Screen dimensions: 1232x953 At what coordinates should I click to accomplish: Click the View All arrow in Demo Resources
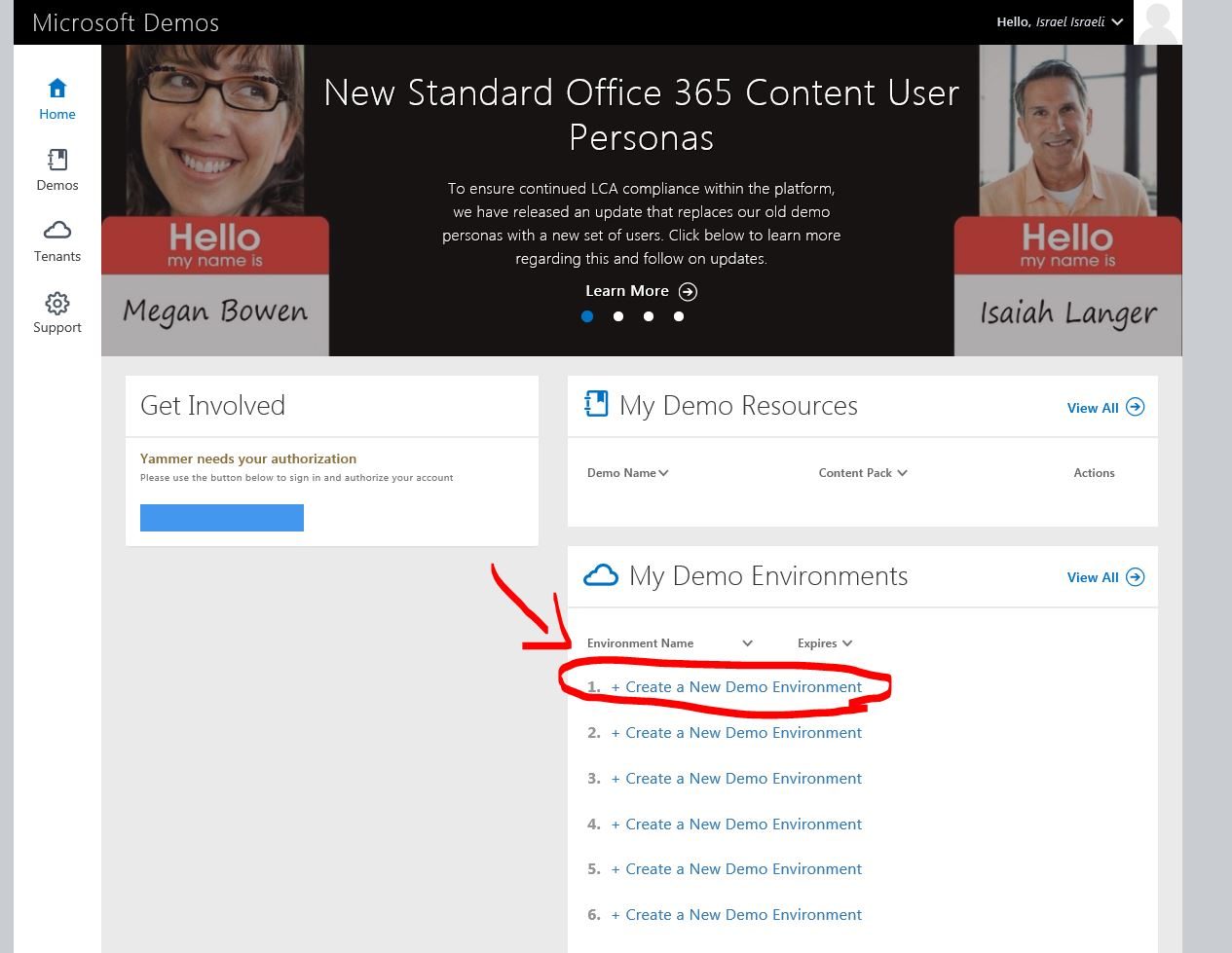pos(1136,407)
